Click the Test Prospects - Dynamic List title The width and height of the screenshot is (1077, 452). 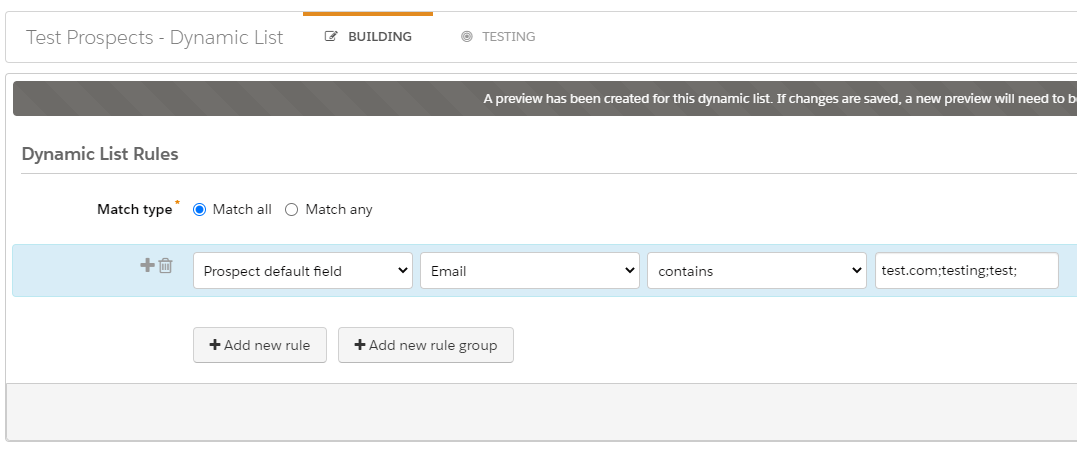point(155,38)
